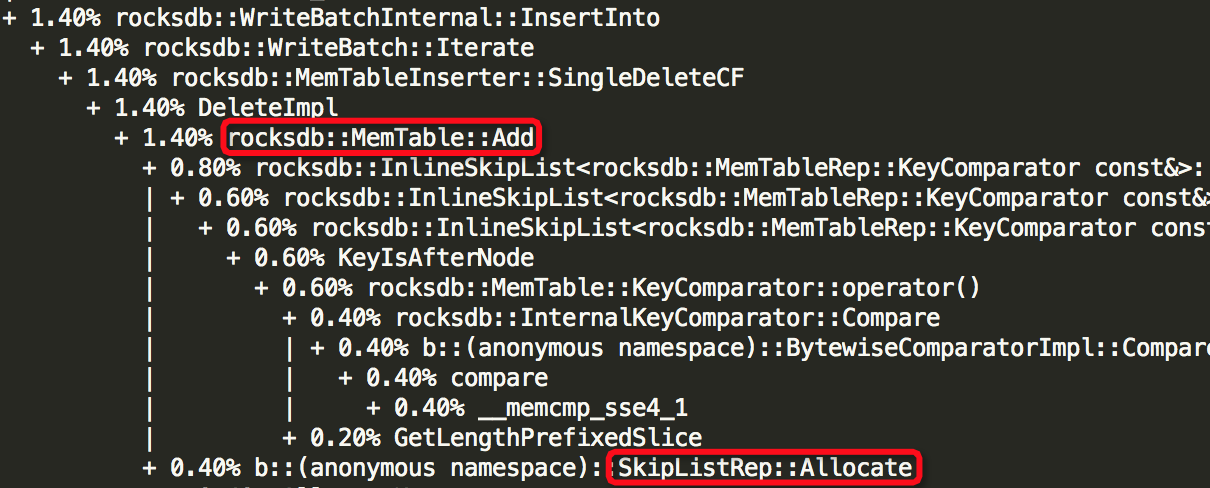Toggle plus marker before SkipListRep::Allocate row

150,467
